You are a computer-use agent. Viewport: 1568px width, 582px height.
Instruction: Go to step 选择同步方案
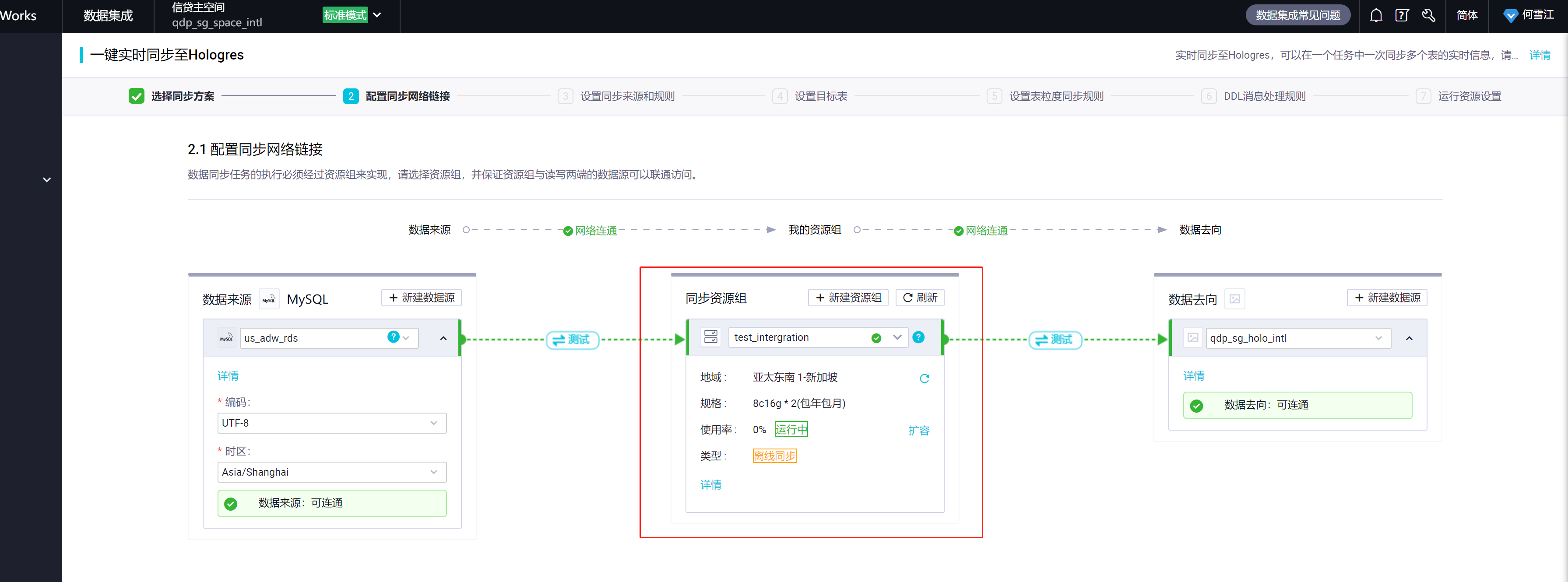click(182, 96)
